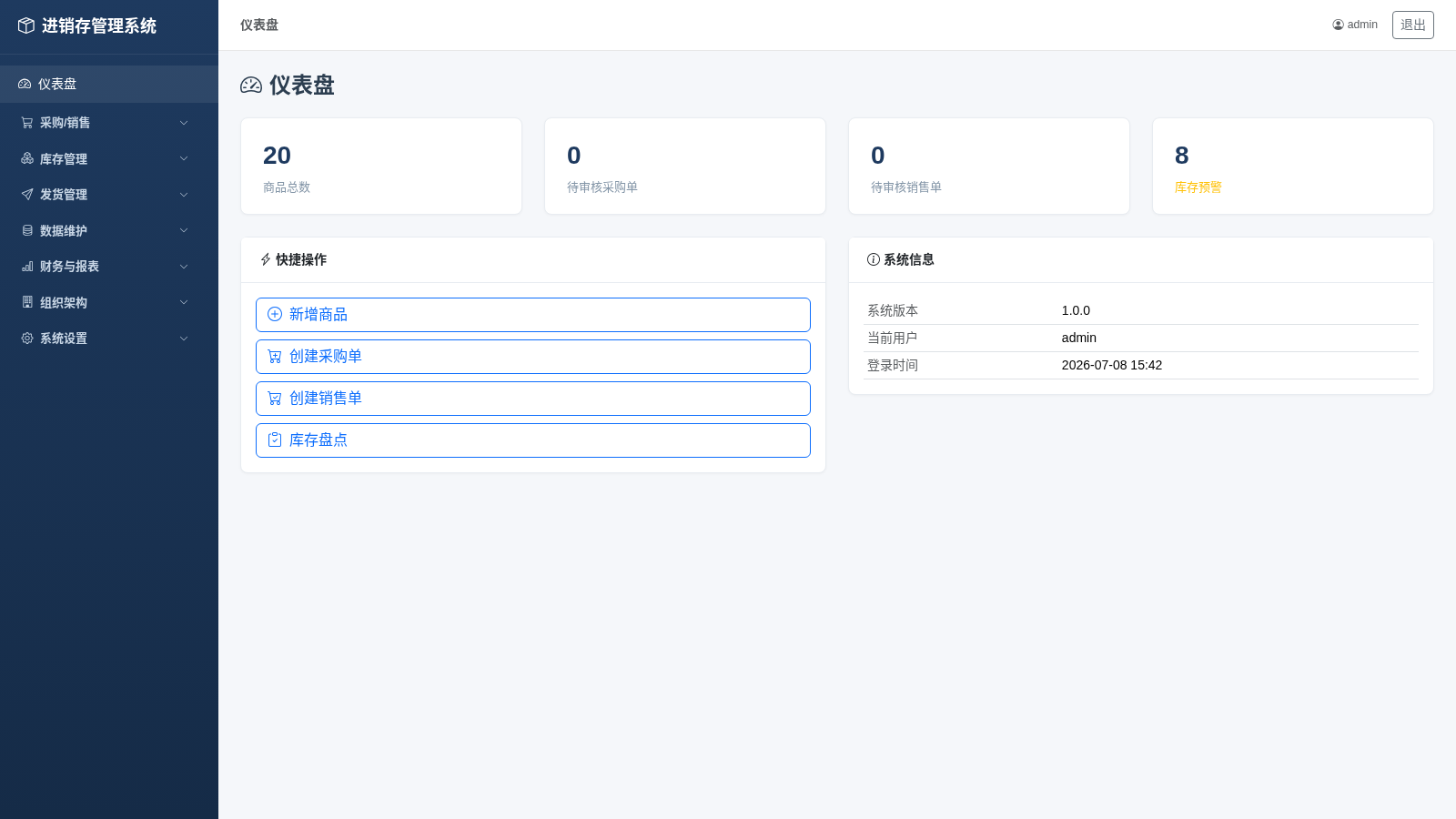The width and height of the screenshot is (1456, 819).
Task: Click the 系统版本 row label
Action: pyautogui.click(x=893, y=310)
